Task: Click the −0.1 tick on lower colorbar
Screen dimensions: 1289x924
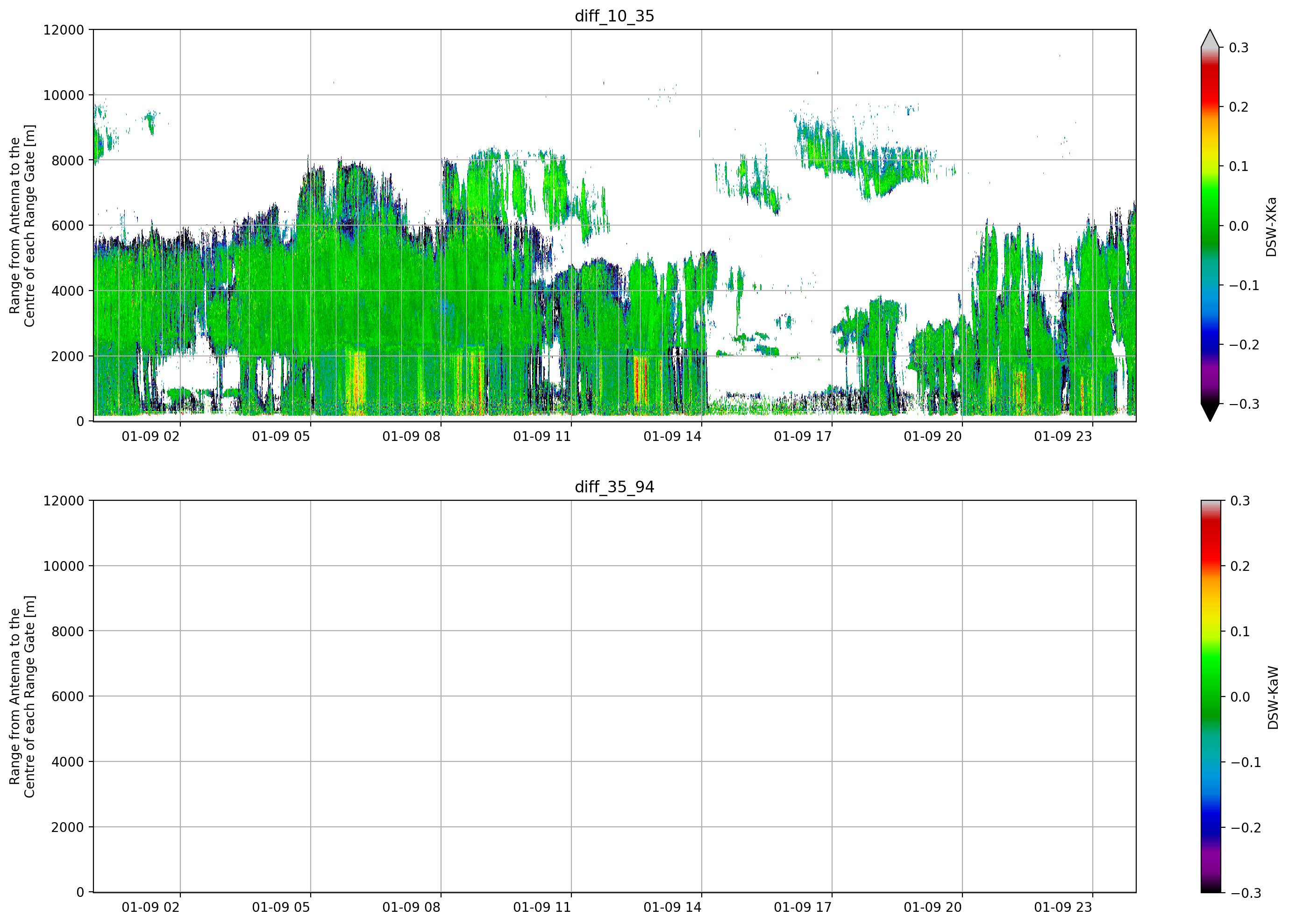Action: tap(1245, 762)
